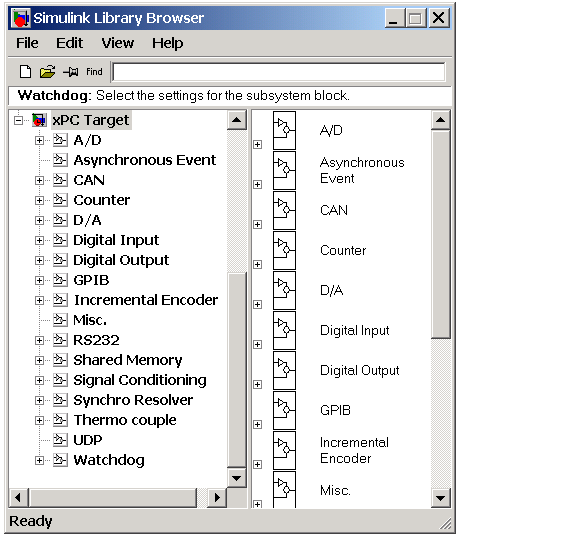Image resolution: width=580 pixels, height=537 pixels.
Task: Select the UDP item in the tree
Action: click(x=87, y=440)
